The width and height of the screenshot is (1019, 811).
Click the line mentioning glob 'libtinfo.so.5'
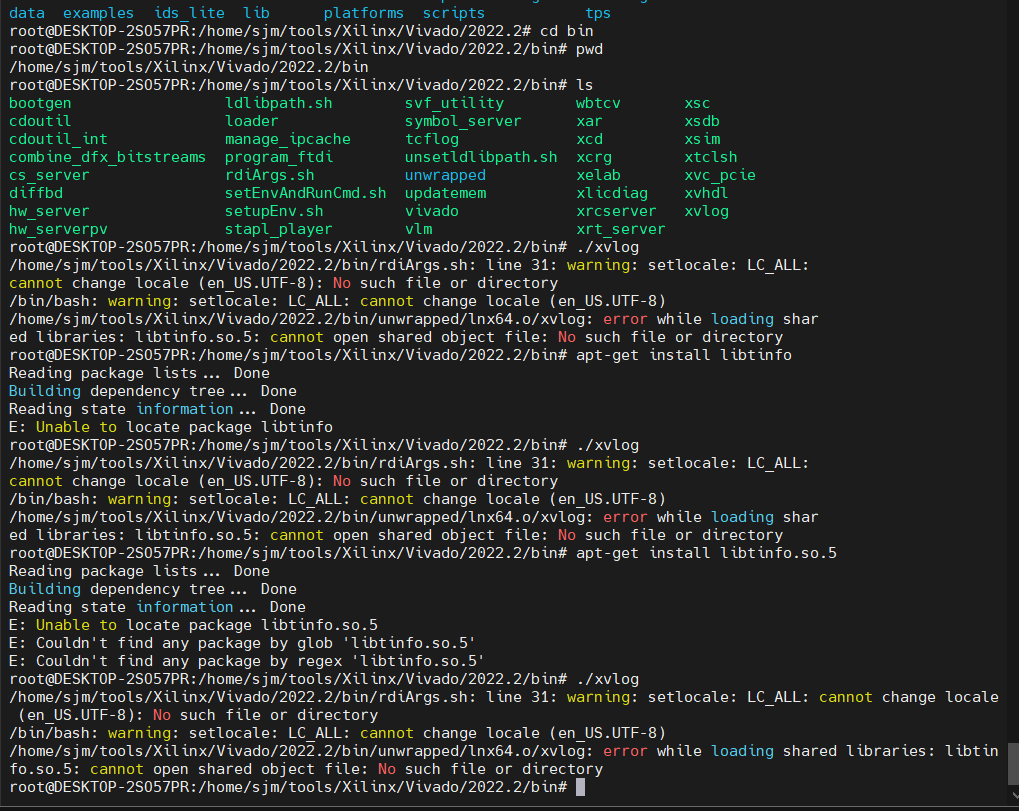click(242, 643)
